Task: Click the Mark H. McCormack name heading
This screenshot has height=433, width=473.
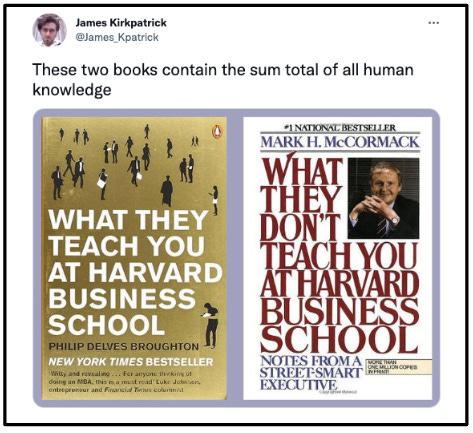Action: (340, 142)
